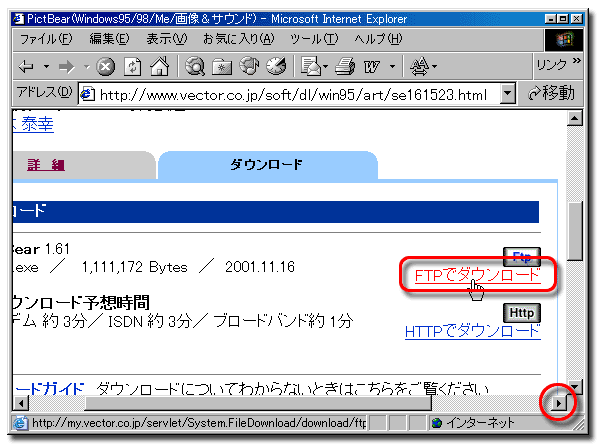Open the お気に入り(A) menu
This screenshot has height=448, width=600.
click(238, 39)
